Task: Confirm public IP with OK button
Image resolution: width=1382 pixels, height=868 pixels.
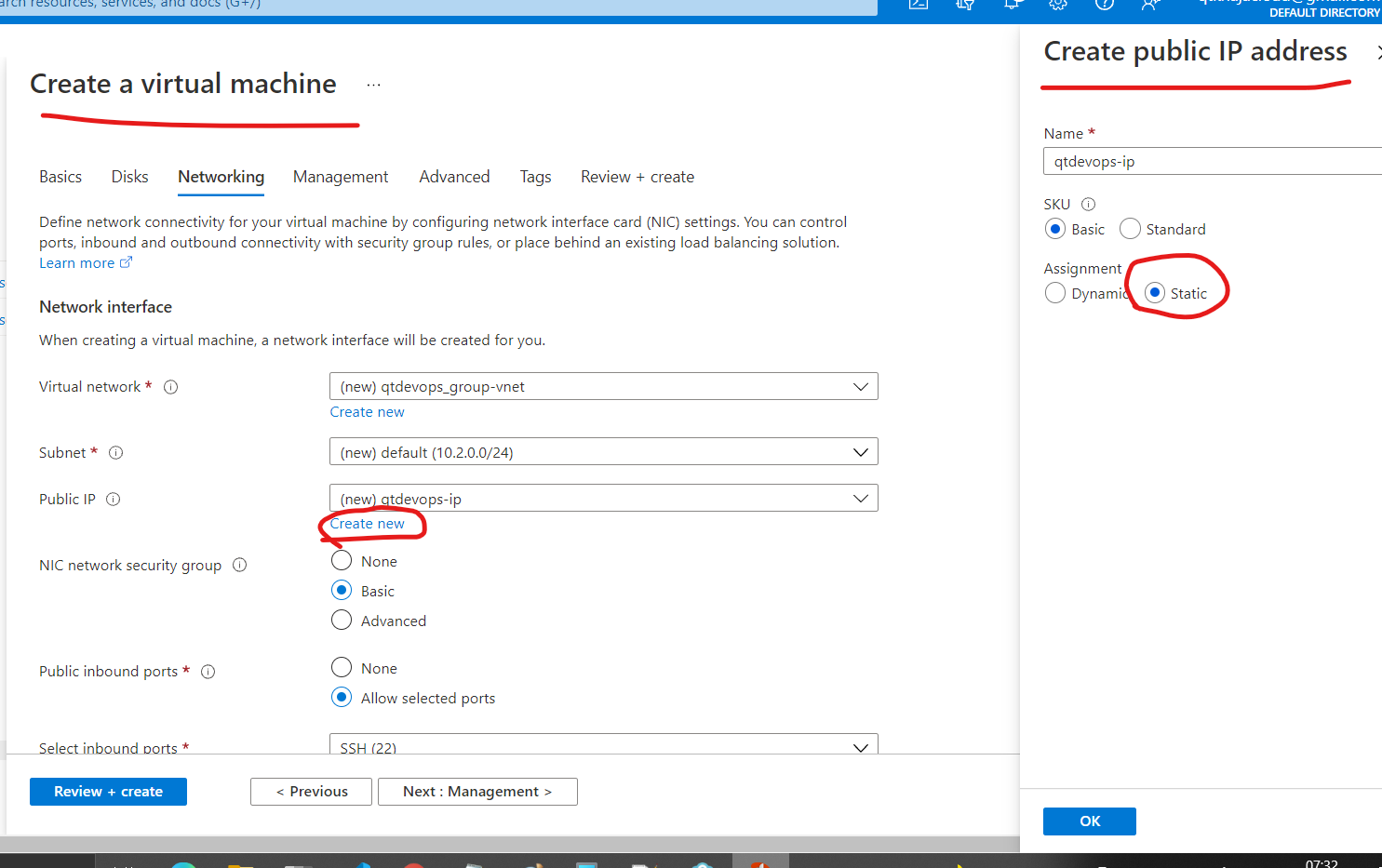Action: point(1090,821)
